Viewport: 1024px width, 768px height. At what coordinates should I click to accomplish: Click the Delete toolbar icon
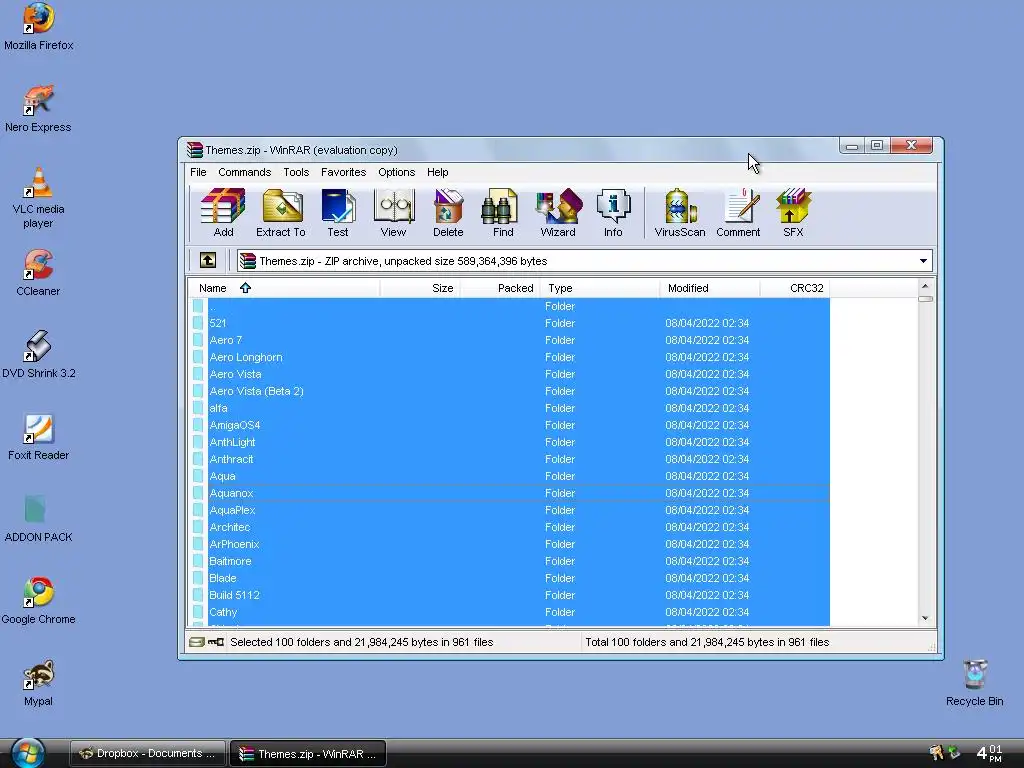448,213
